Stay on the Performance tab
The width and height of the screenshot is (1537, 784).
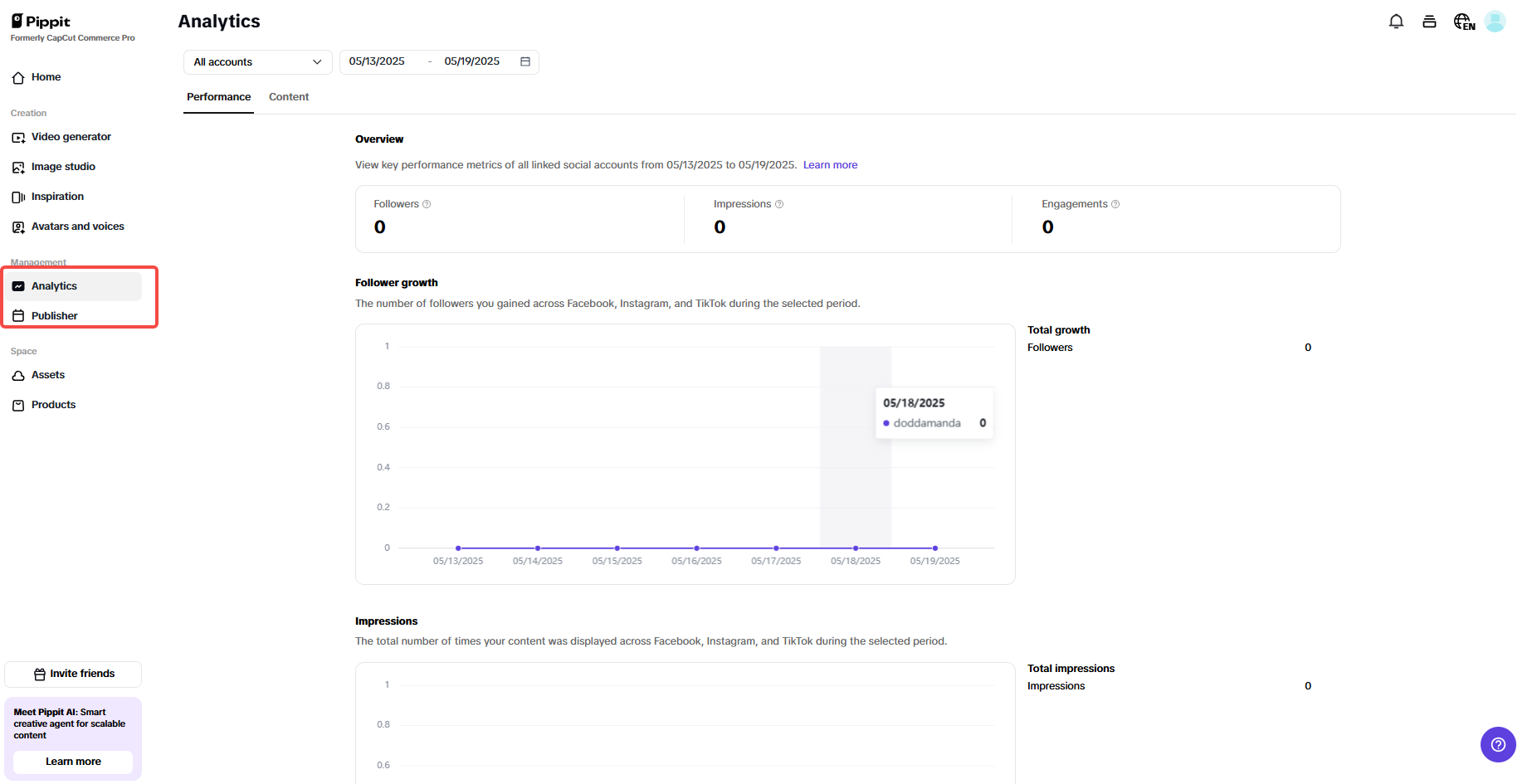[217, 96]
